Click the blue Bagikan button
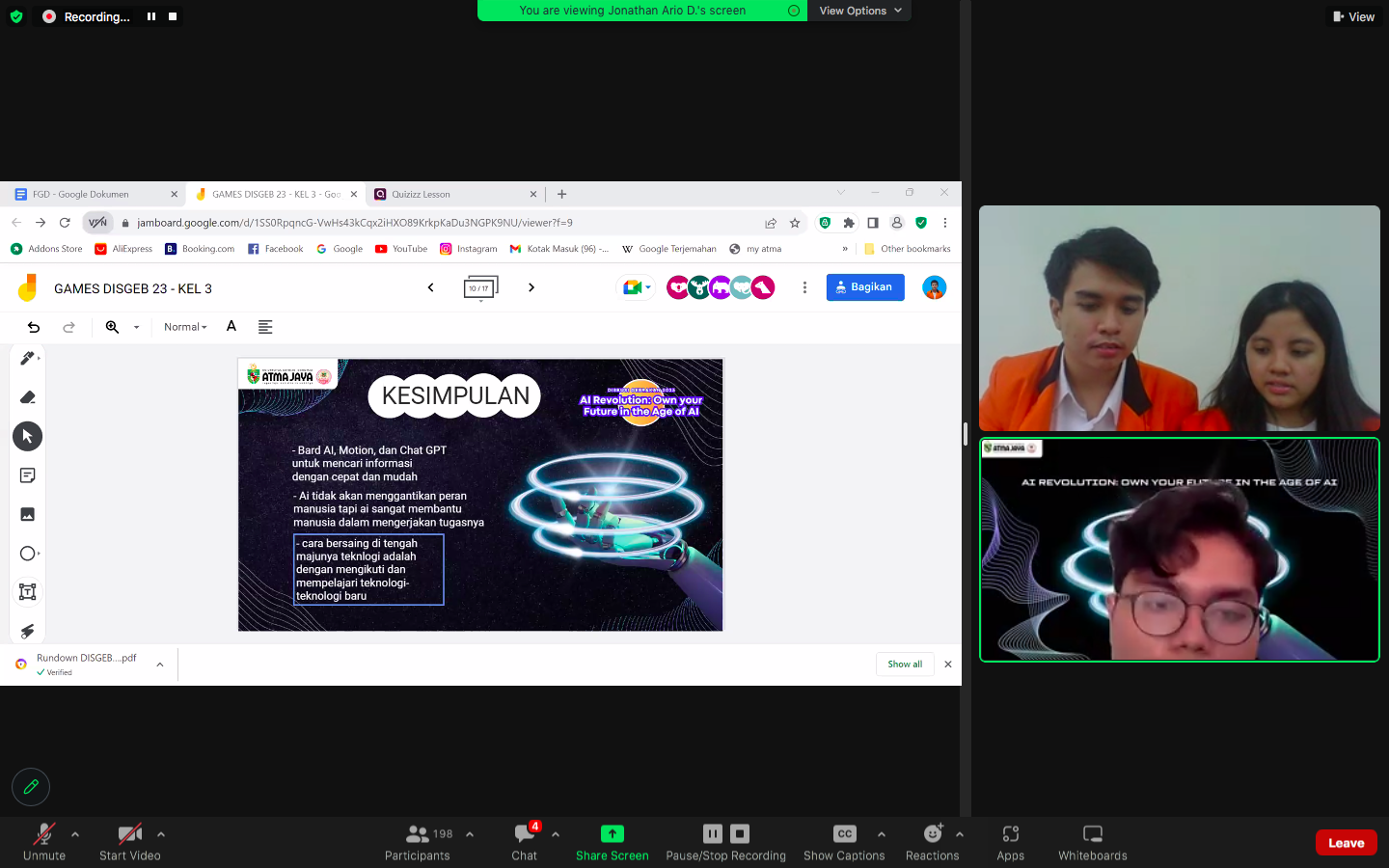Screen dimensions: 1389x868 click(865, 287)
